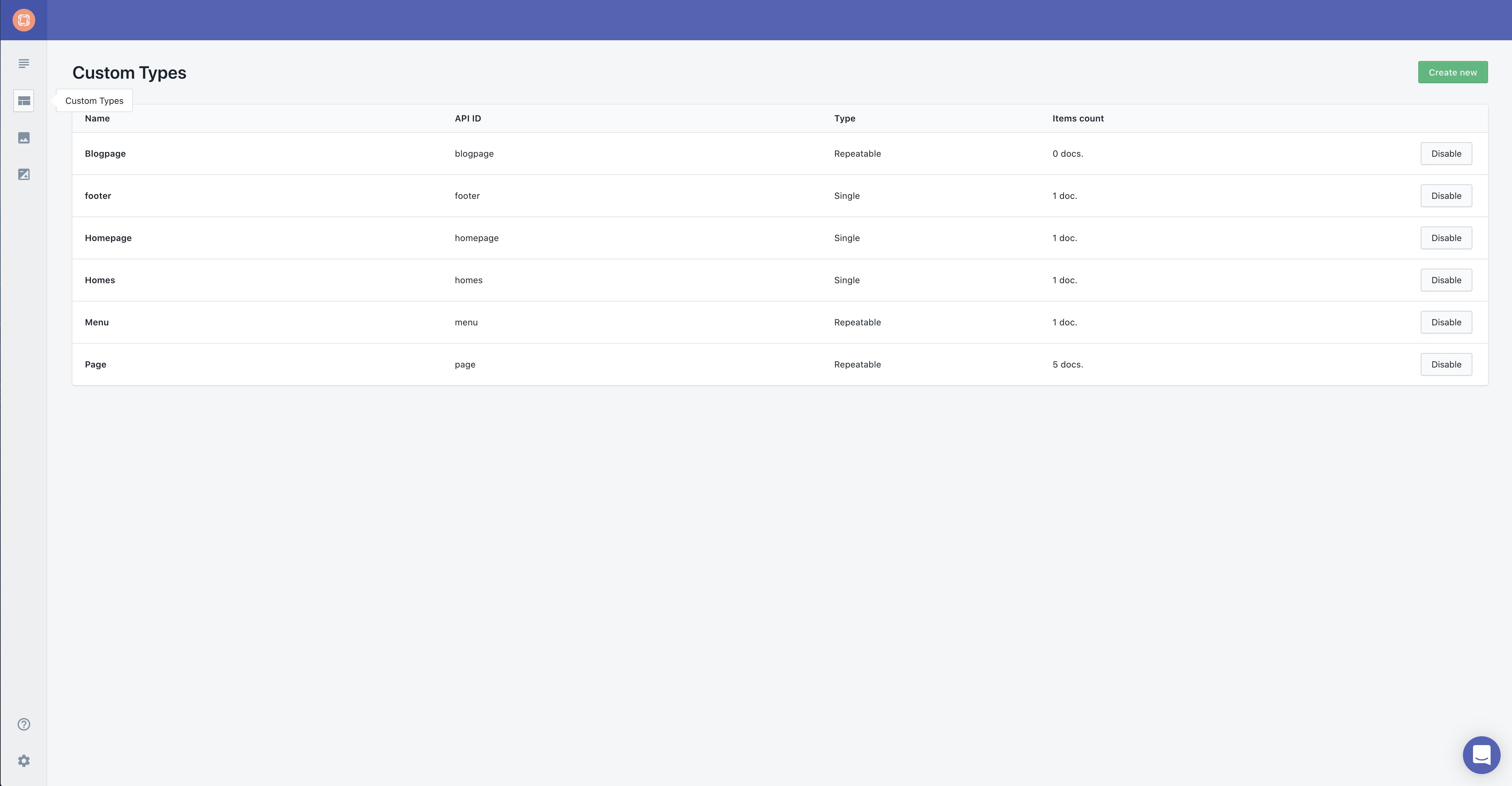The height and width of the screenshot is (786, 1512).
Task: Open the fourth sidebar icon with pencil
Action: click(x=24, y=174)
